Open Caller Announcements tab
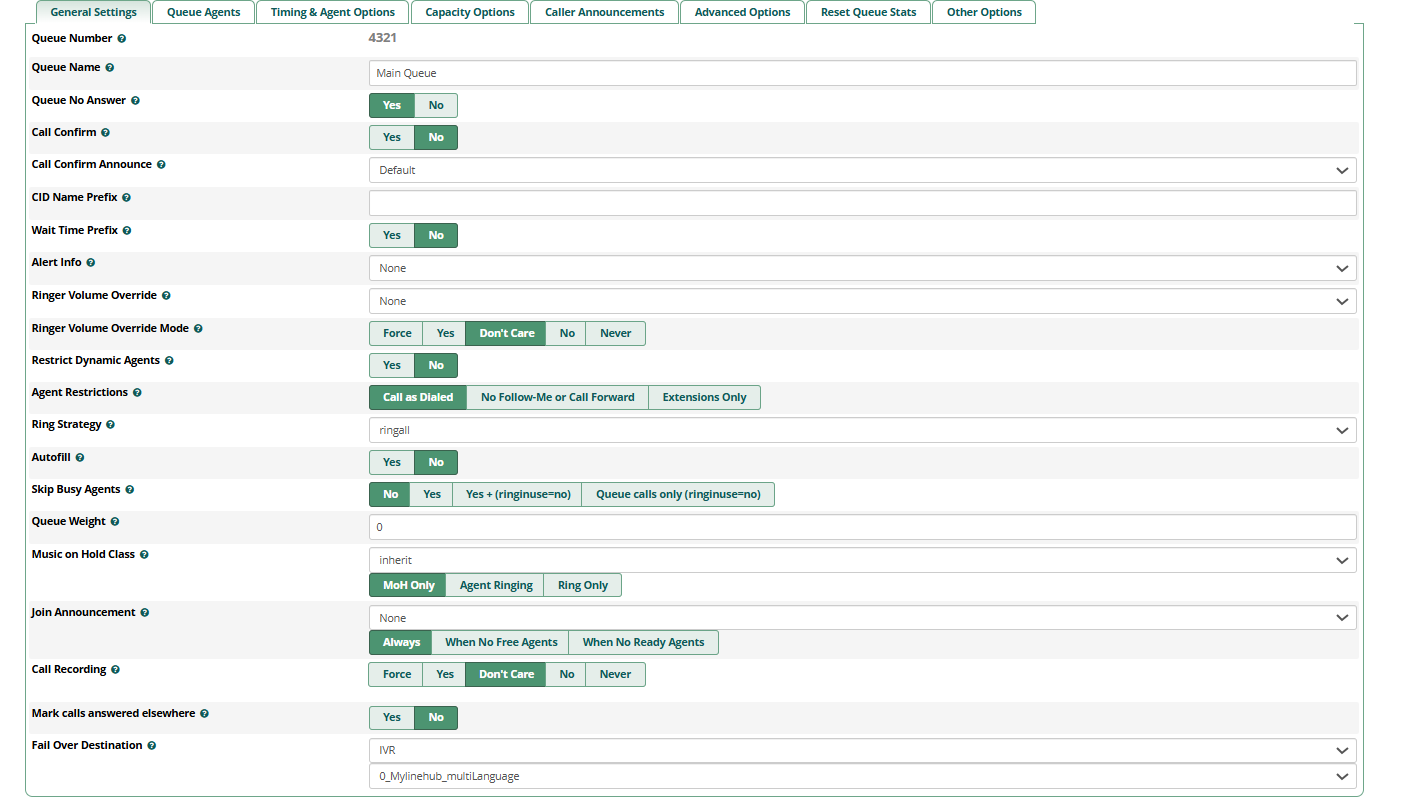 pos(604,12)
